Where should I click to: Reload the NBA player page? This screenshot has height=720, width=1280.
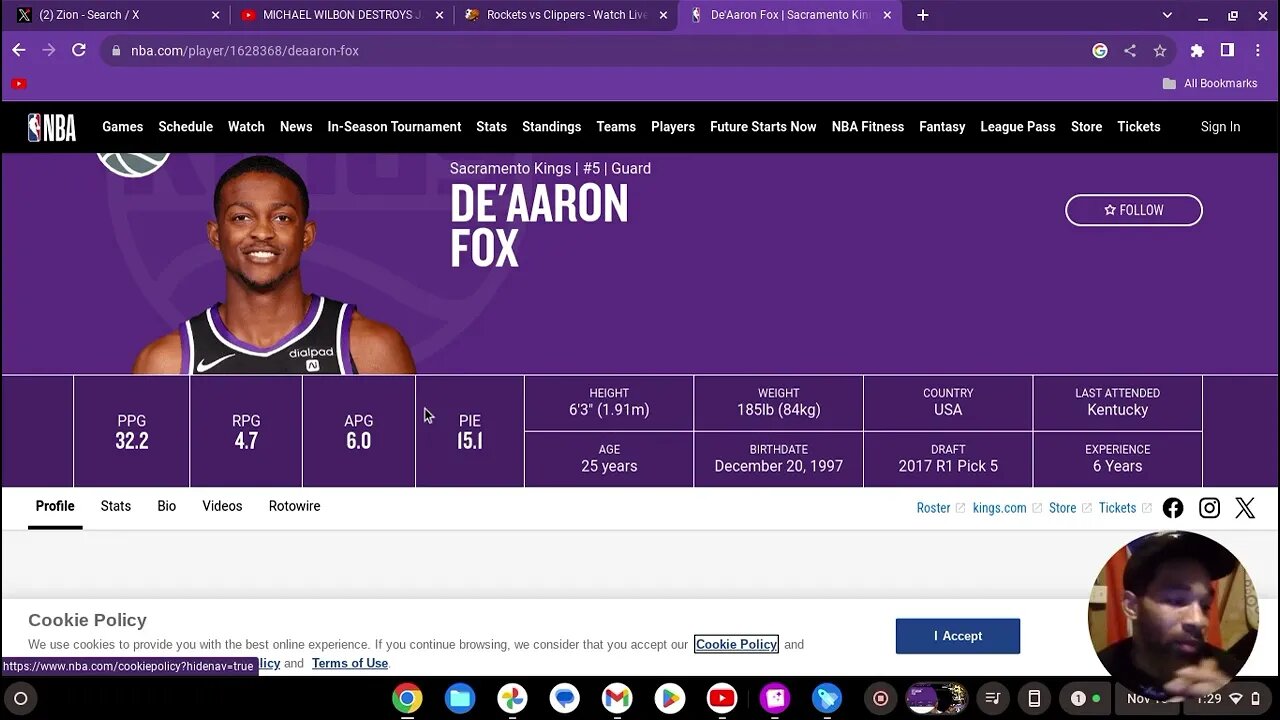[x=79, y=50]
